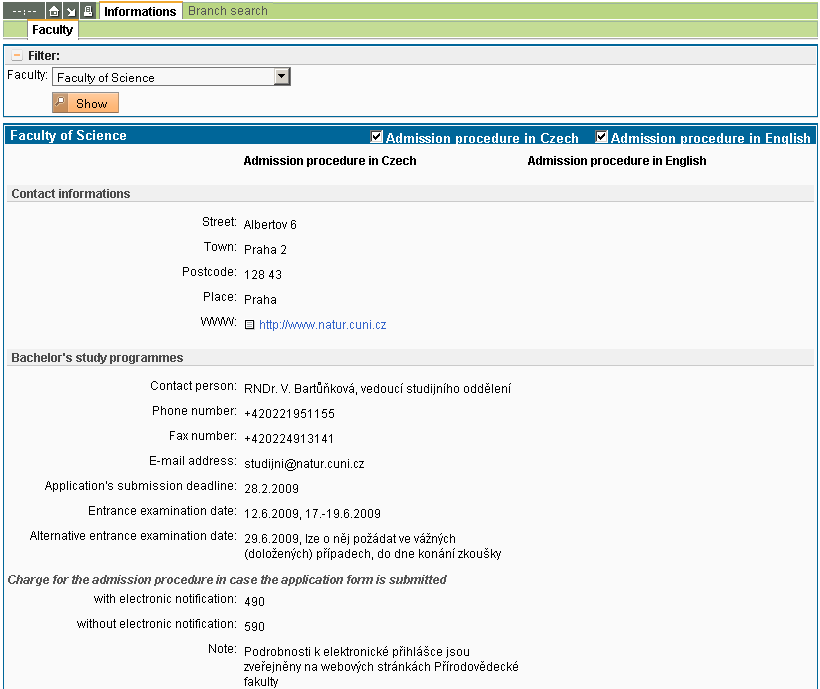Collapse the Filter section
820x689 pixels.
coord(17,55)
